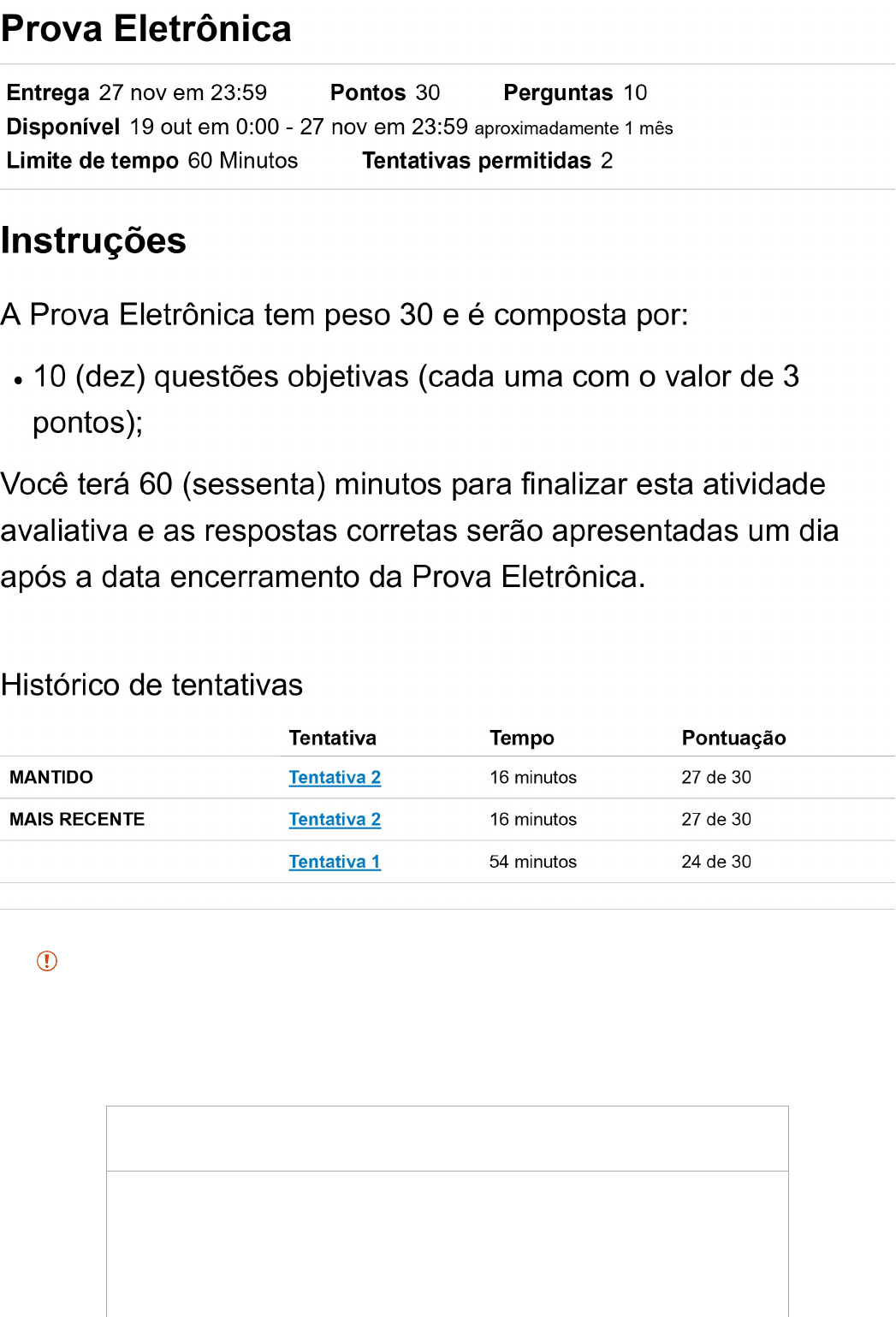Click the 24 de 30 score cell
This screenshot has height=1317, width=896.
click(x=715, y=862)
